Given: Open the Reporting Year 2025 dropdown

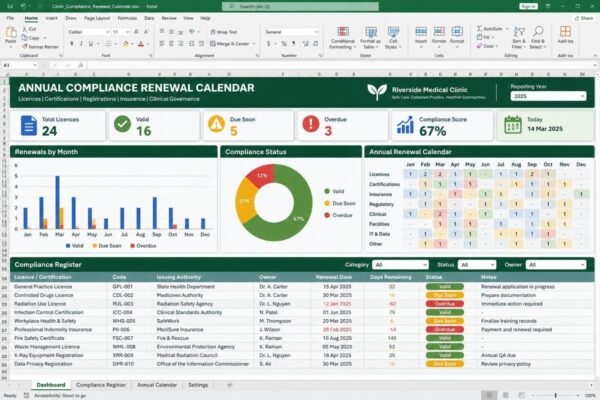Looking at the screenshot, I should [x=548, y=96].
